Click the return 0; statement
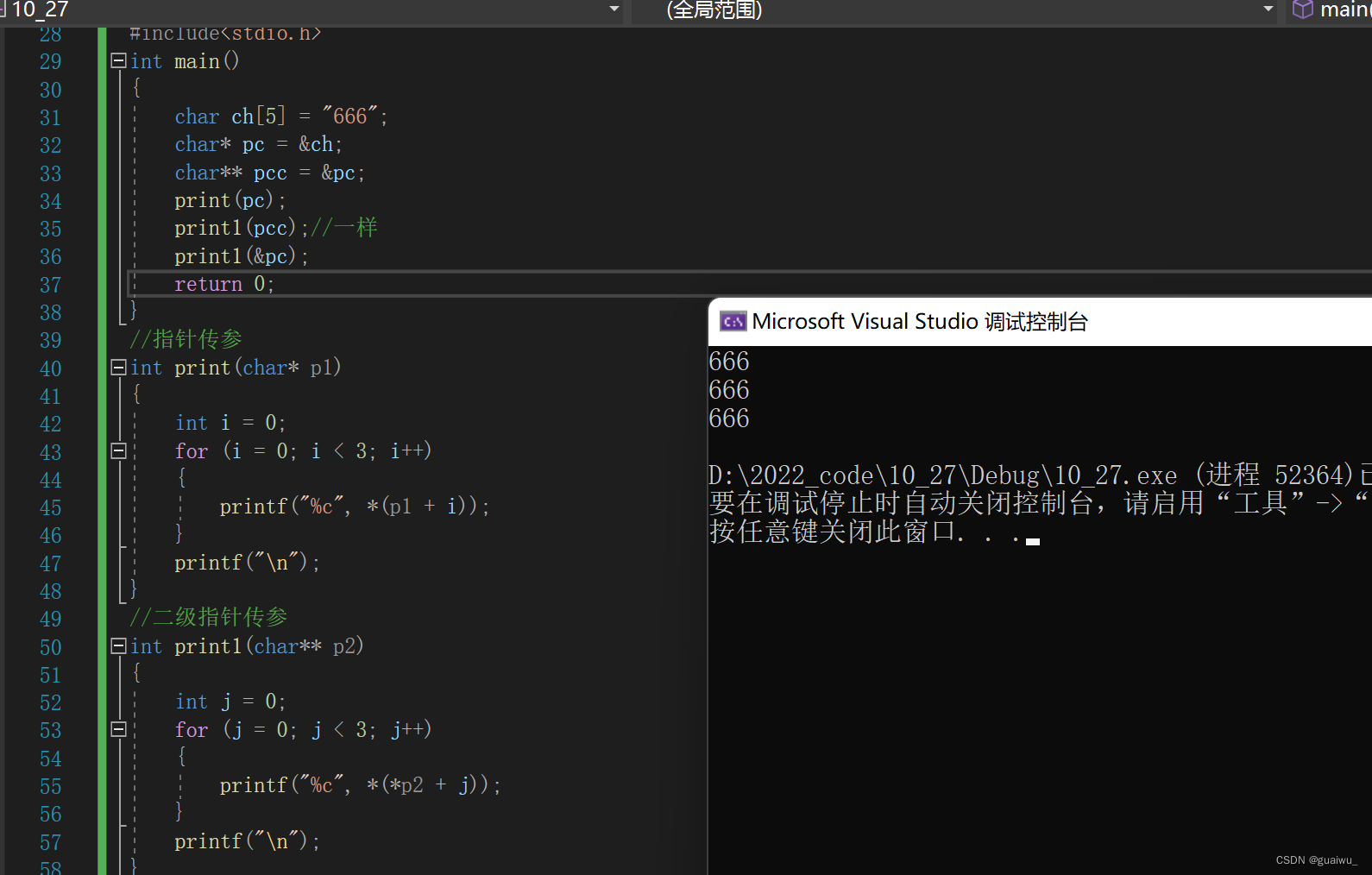Image resolution: width=1372 pixels, height=875 pixels. coord(224,284)
